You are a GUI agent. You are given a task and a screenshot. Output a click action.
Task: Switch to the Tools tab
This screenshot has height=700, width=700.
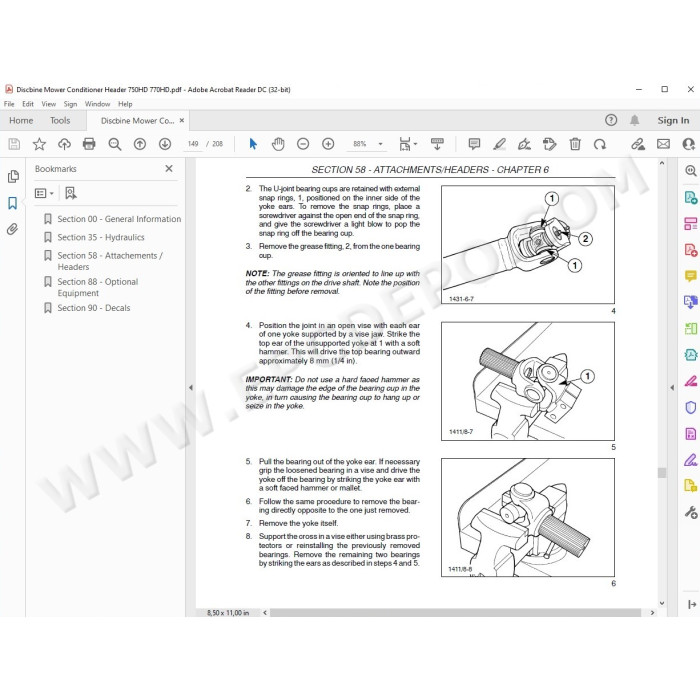(60, 121)
